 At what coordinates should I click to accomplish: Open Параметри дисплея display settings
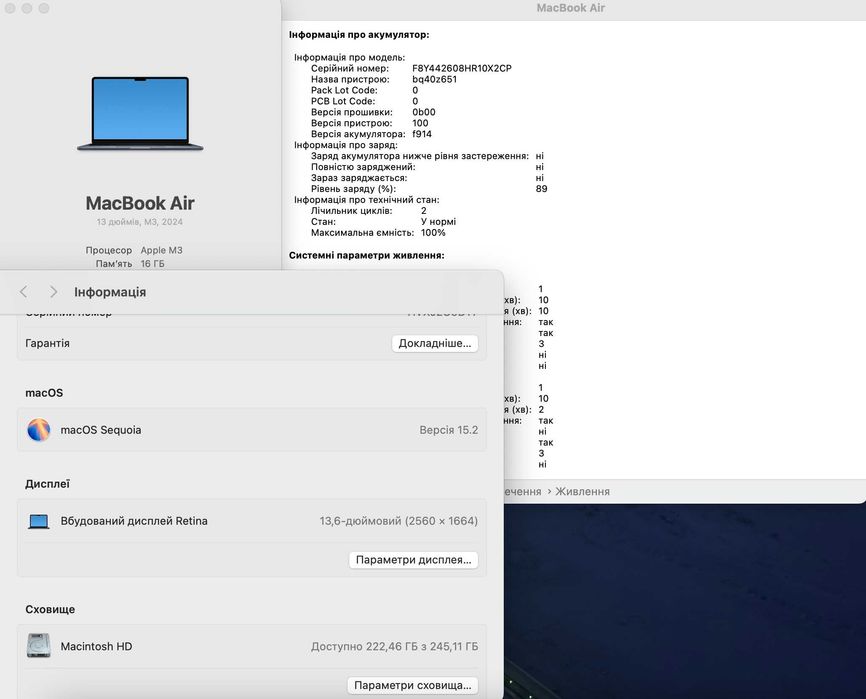point(413,560)
